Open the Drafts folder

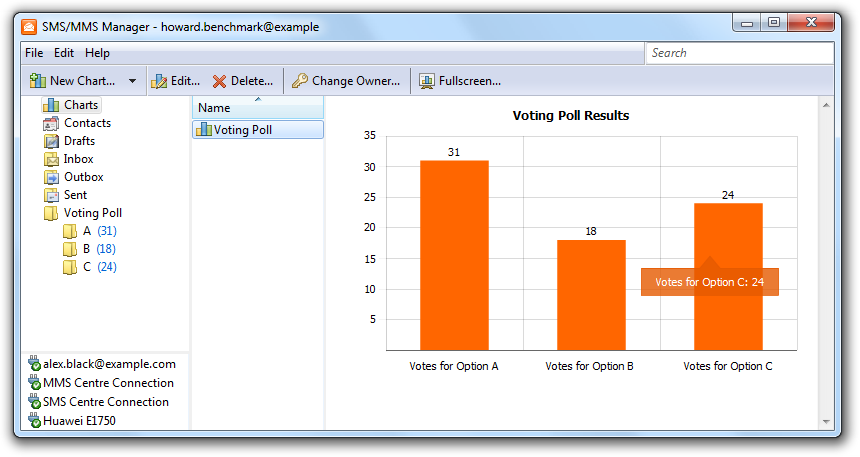[x=79, y=141]
